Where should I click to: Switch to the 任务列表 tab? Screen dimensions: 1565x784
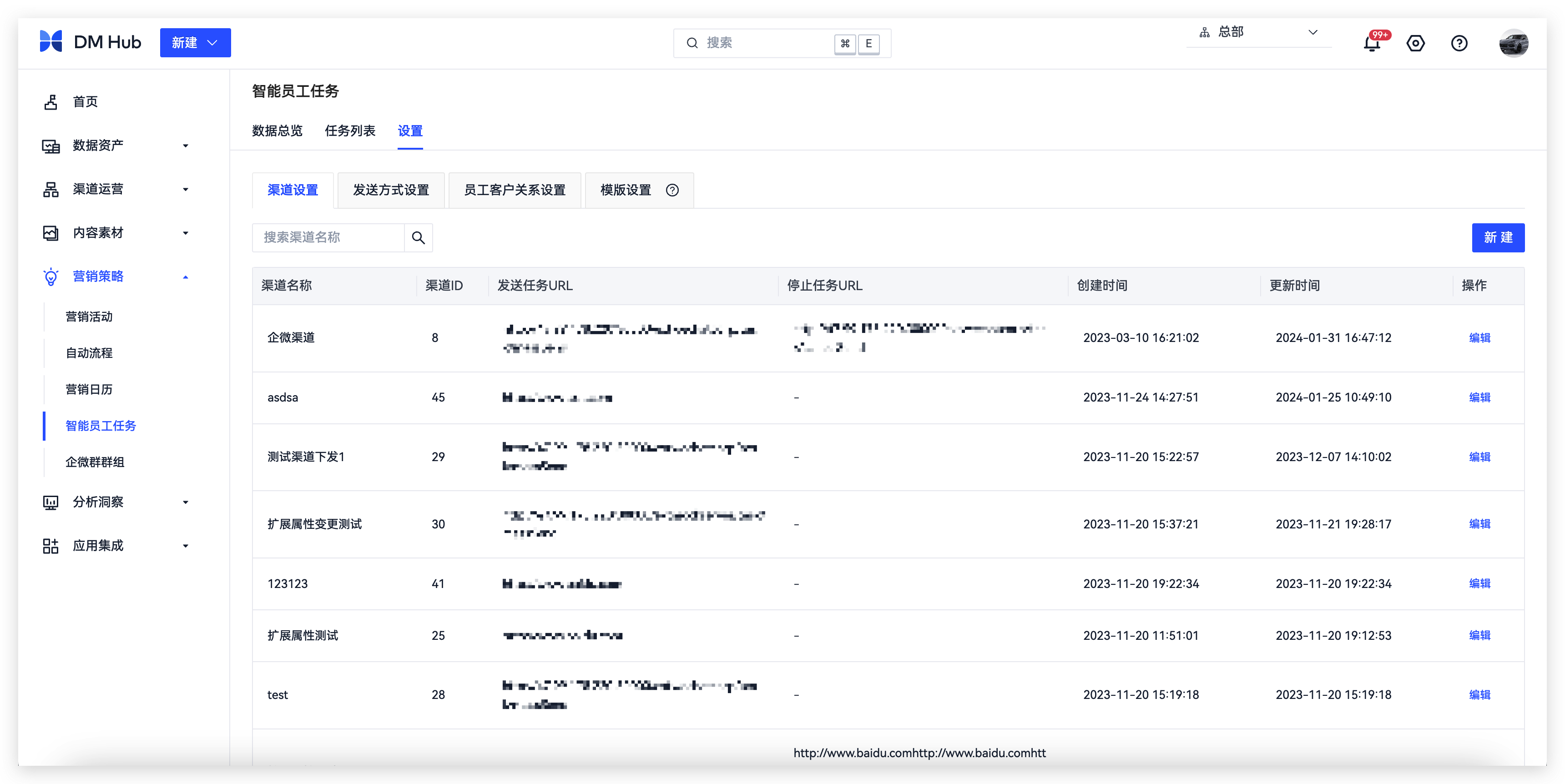[350, 131]
